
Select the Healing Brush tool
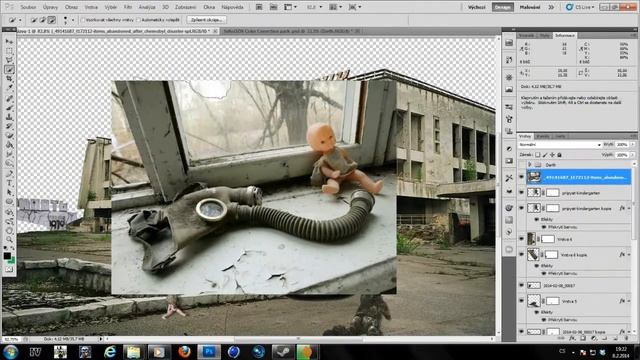(x=9, y=98)
